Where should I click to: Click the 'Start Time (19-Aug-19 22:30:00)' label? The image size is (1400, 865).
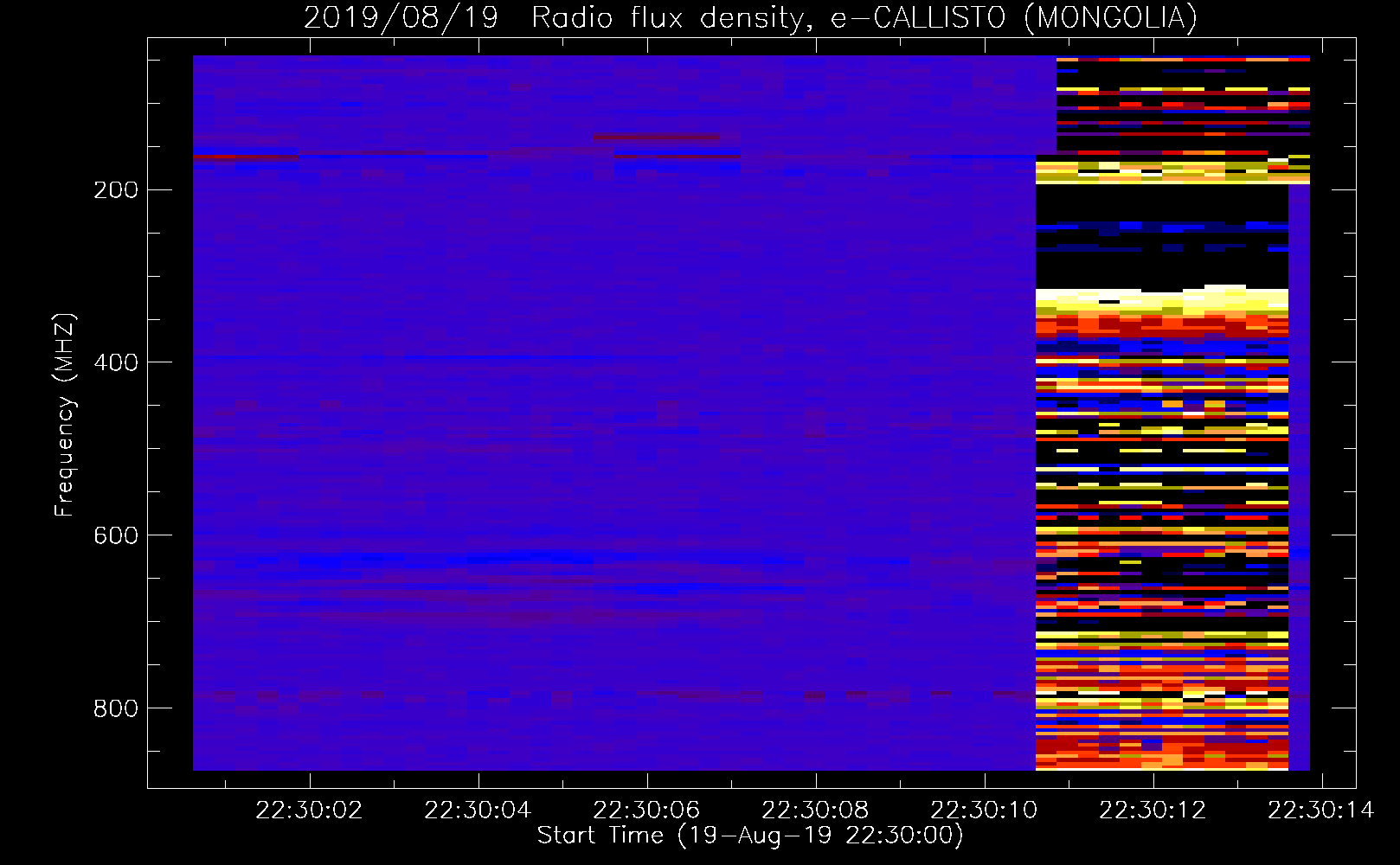coord(750,836)
